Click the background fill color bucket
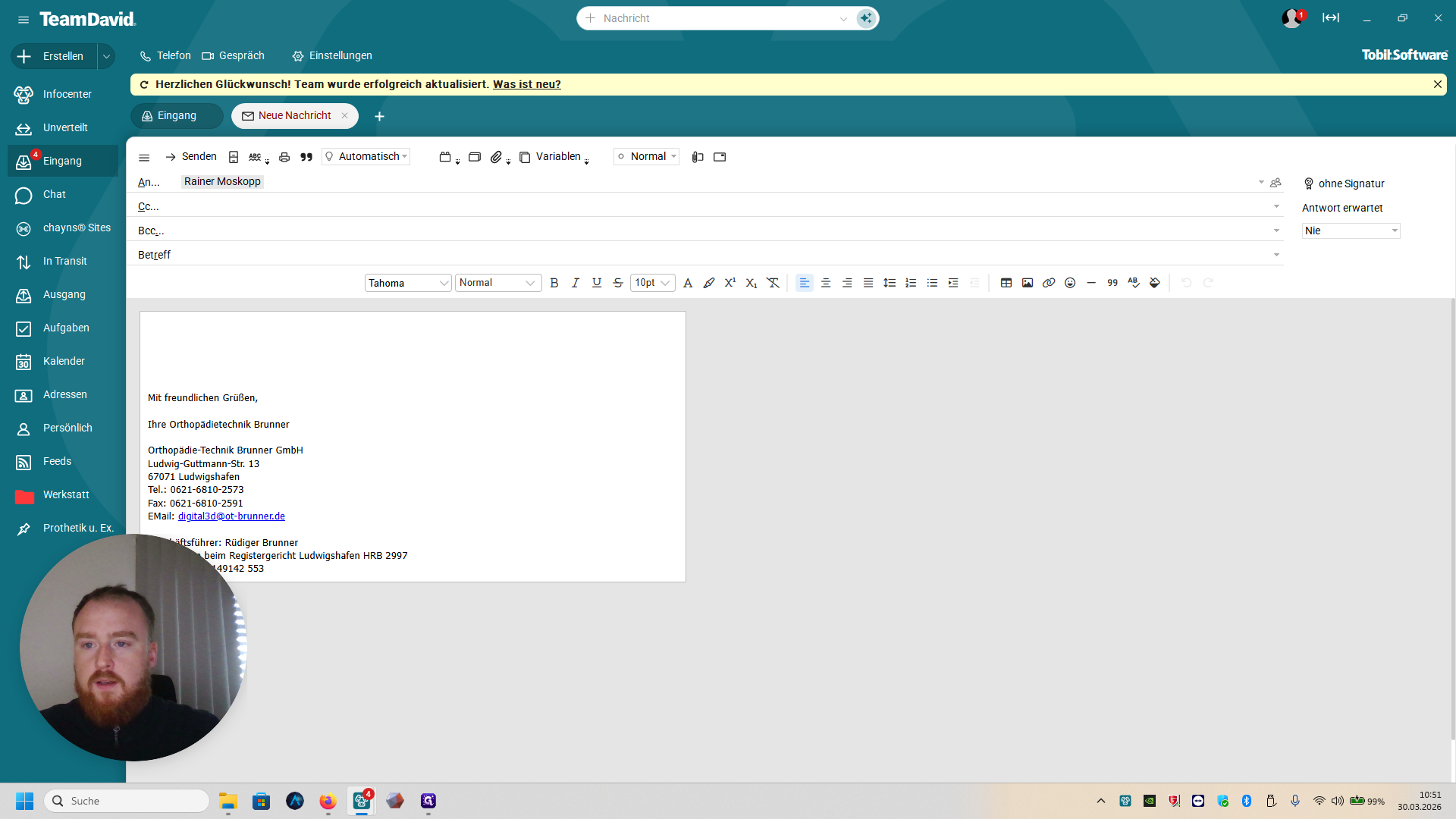The width and height of the screenshot is (1456, 819). [1155, 283]
